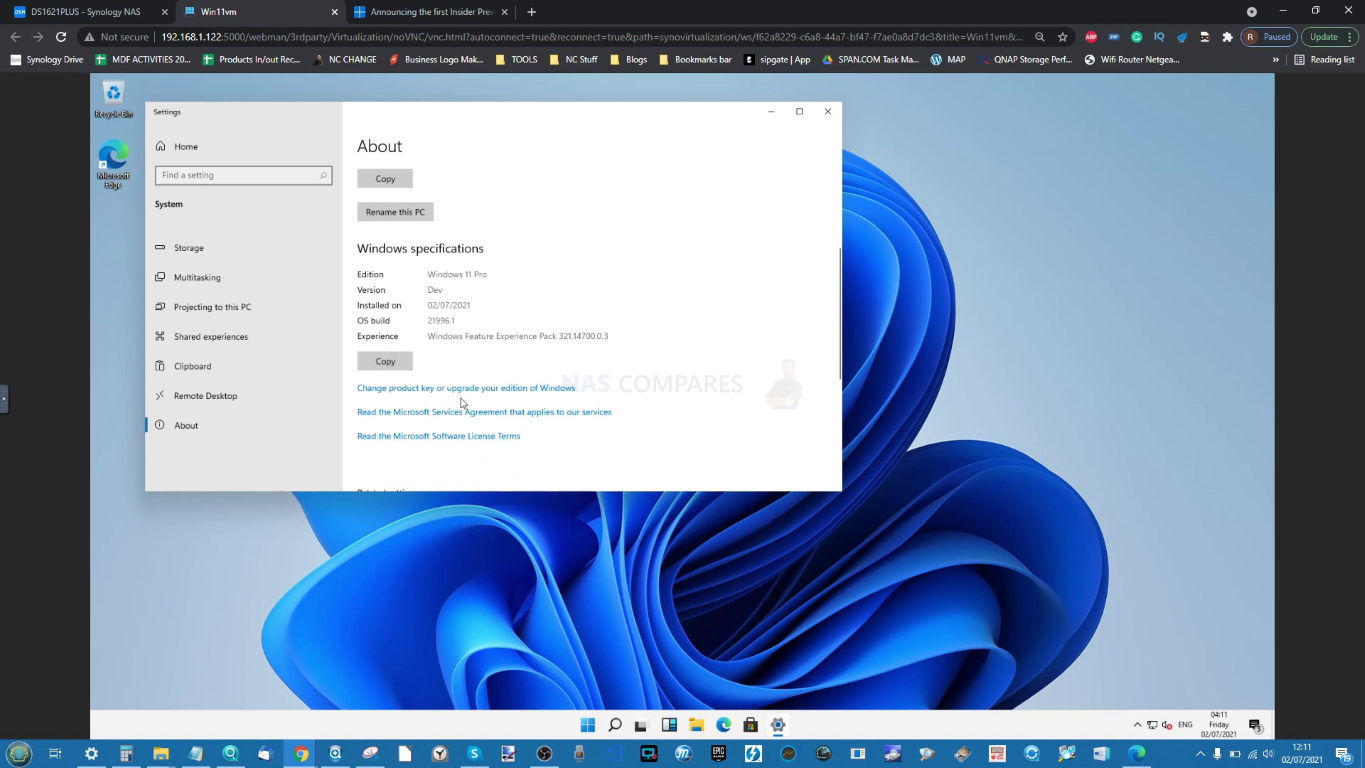Screen dimensions: 1365x768
Task: Open a new Chrome tab
Action: [531, 12]
